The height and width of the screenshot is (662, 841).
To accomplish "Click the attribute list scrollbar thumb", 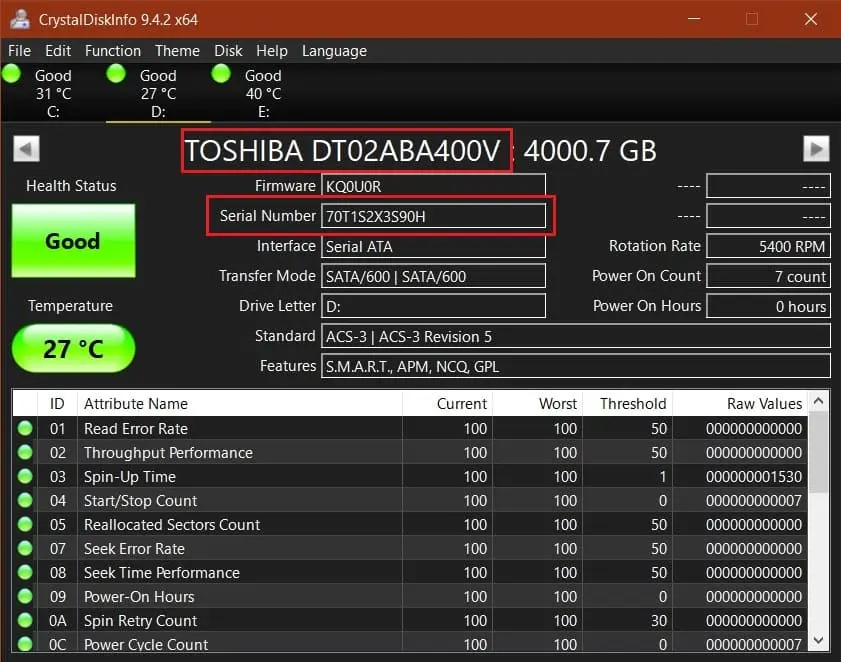I will (818, 452).
